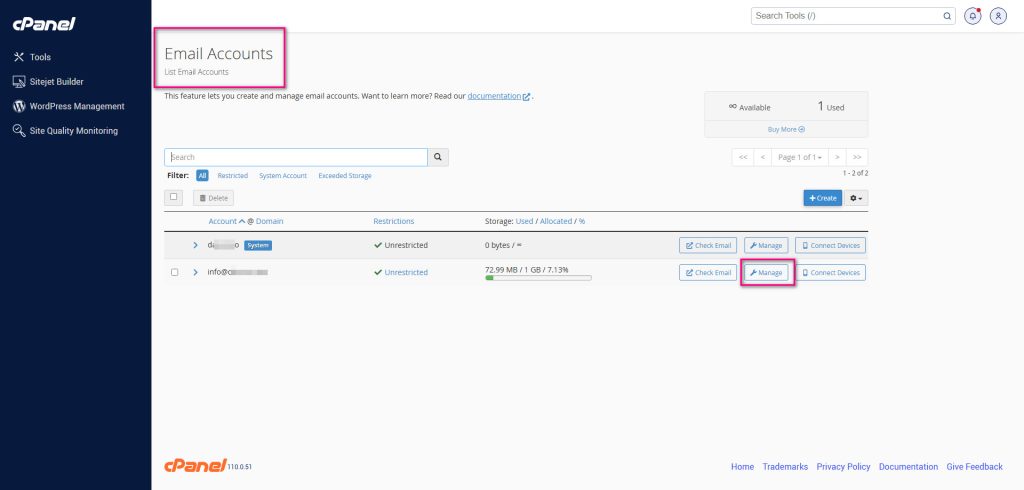Click the "72.99 MB / 1 GB / 7.13%" text

[x=527, y=269]
